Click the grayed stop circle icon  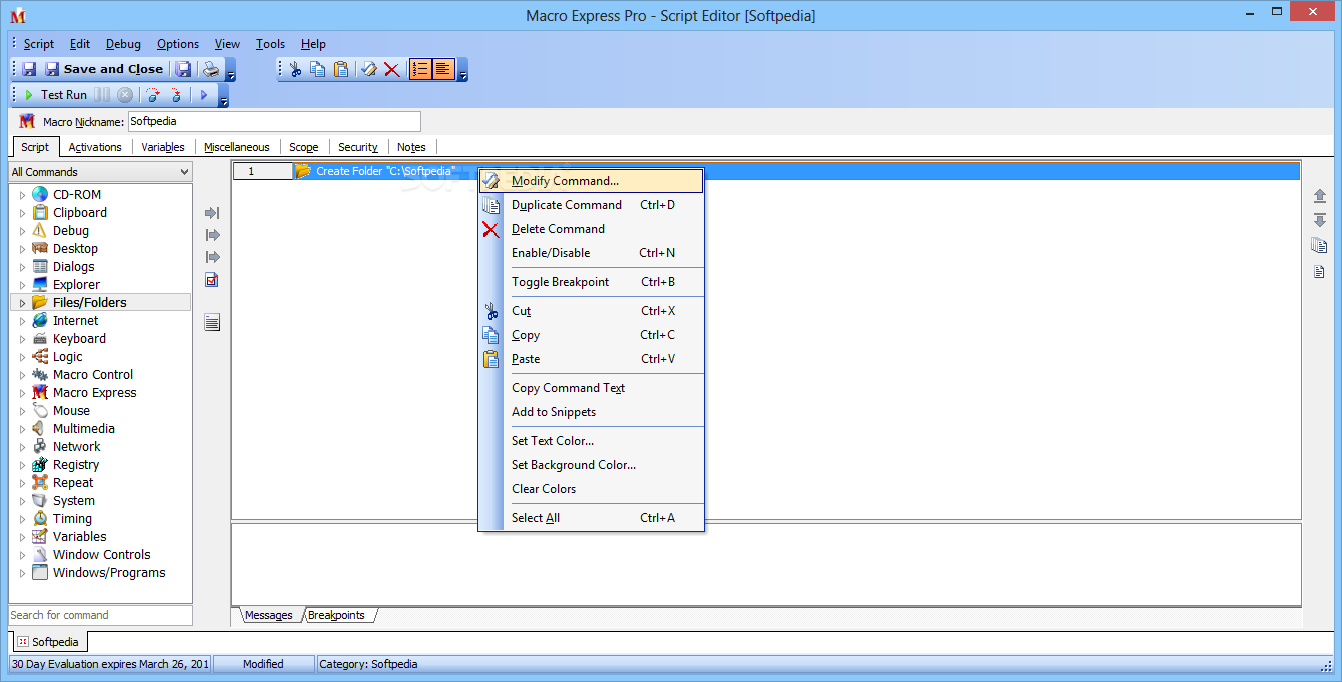click(x=125, y=95)
